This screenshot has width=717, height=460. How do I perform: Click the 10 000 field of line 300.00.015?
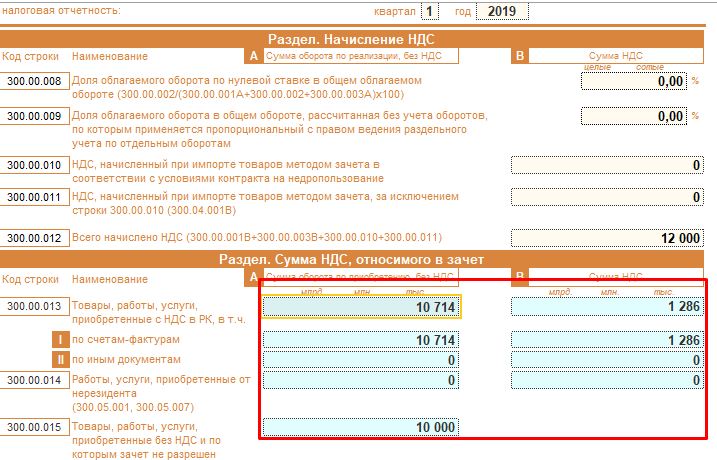coord(360,428)
